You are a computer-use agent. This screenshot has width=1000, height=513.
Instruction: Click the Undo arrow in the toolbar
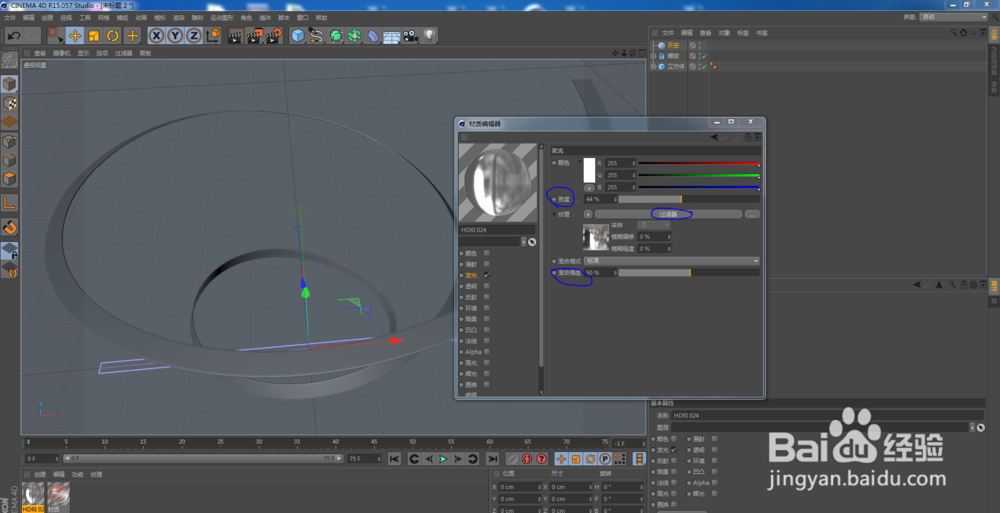click(14, 36)
